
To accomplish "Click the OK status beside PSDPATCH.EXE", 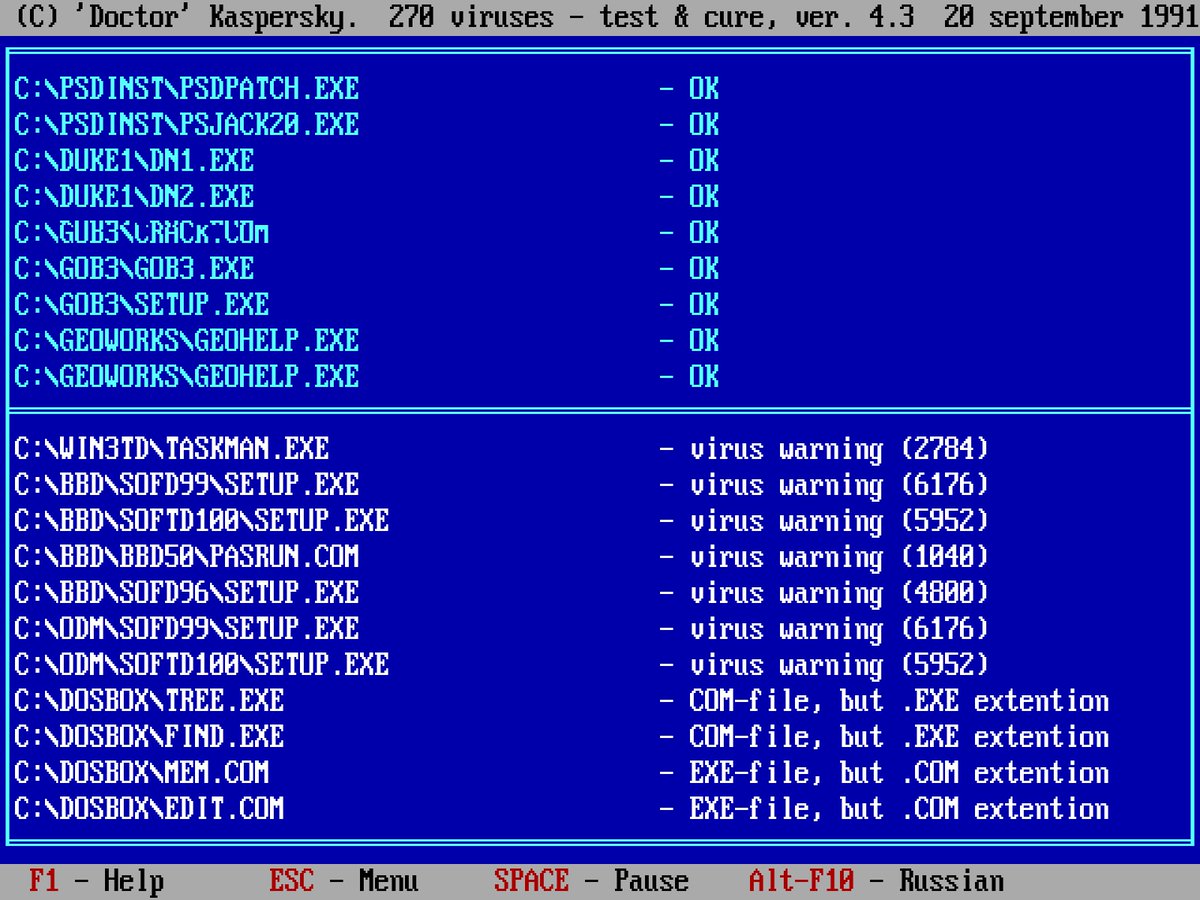I will tap(704, 89).
